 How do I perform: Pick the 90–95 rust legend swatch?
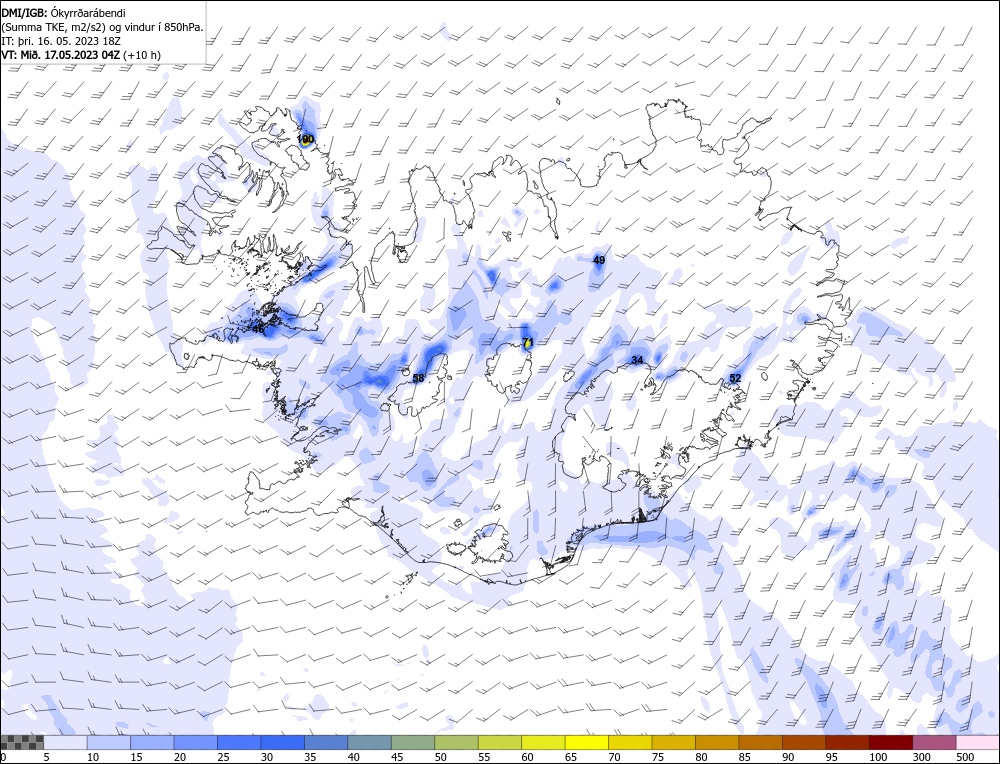point(804,742)
